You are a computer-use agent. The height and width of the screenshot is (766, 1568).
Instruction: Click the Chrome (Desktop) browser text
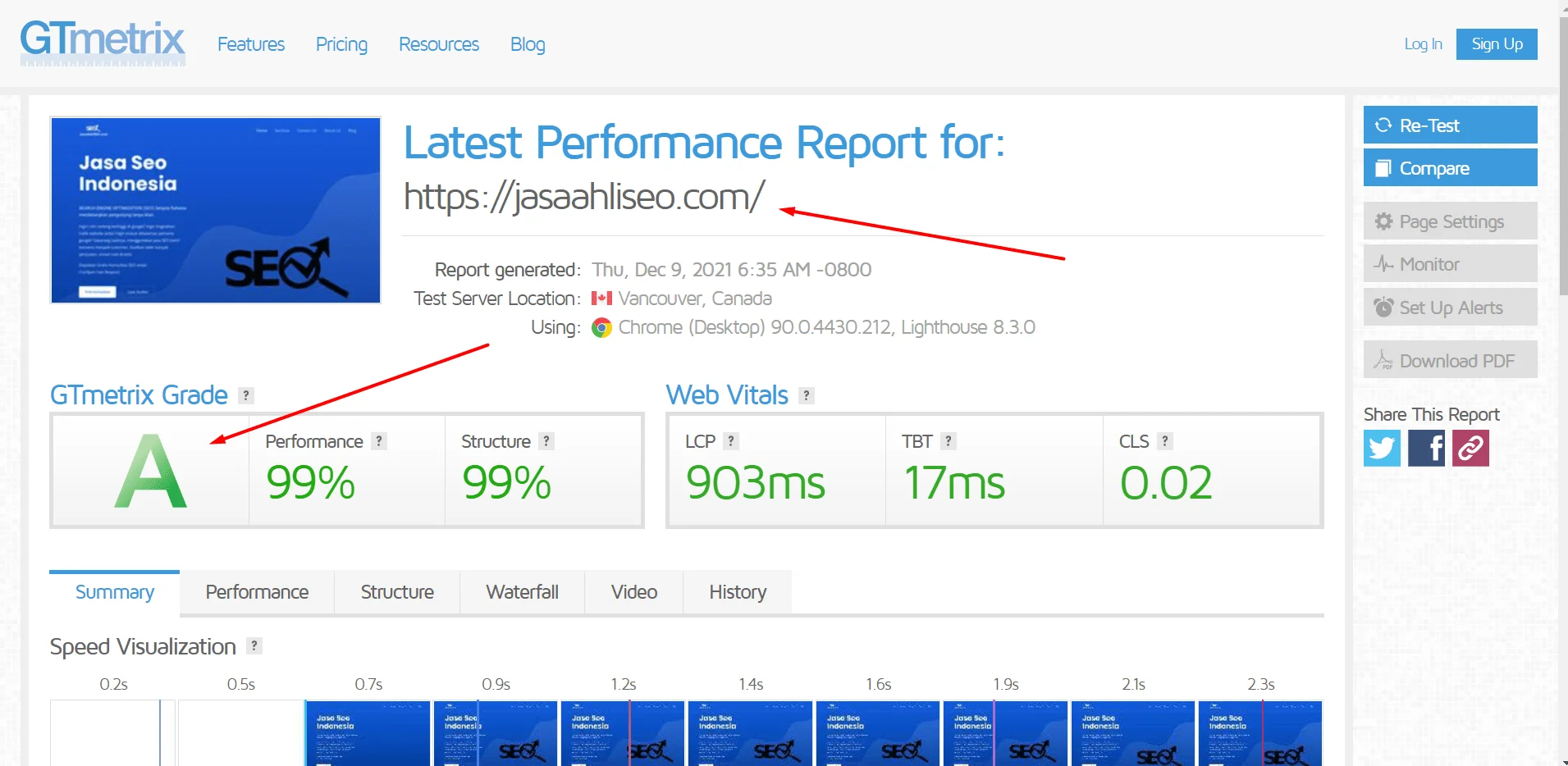[x=692, y=327]
